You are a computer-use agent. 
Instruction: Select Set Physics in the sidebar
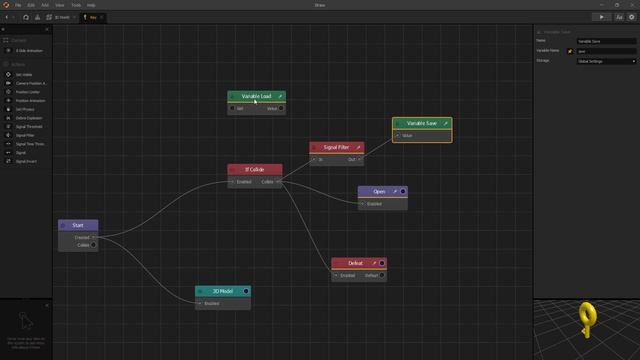[x=24, y=109]
